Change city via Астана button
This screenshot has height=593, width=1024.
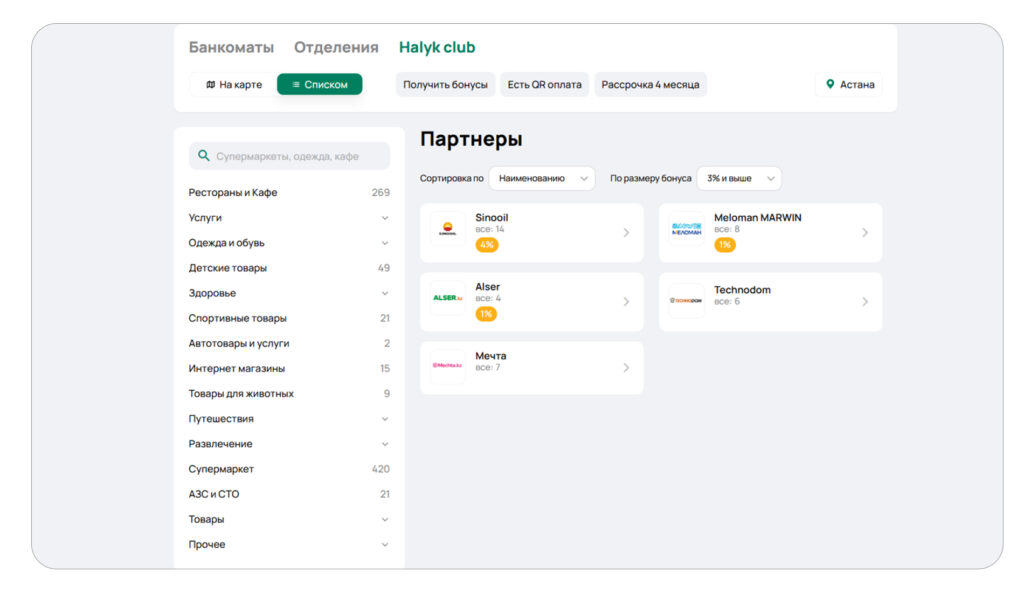pos(849,84)
